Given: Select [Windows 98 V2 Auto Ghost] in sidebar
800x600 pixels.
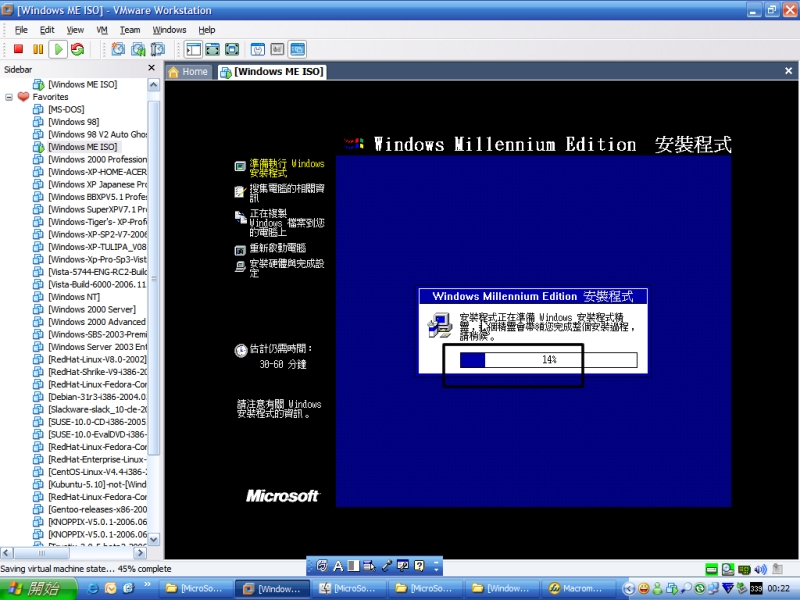Looking at the screenshot, I should click(97, 134).
